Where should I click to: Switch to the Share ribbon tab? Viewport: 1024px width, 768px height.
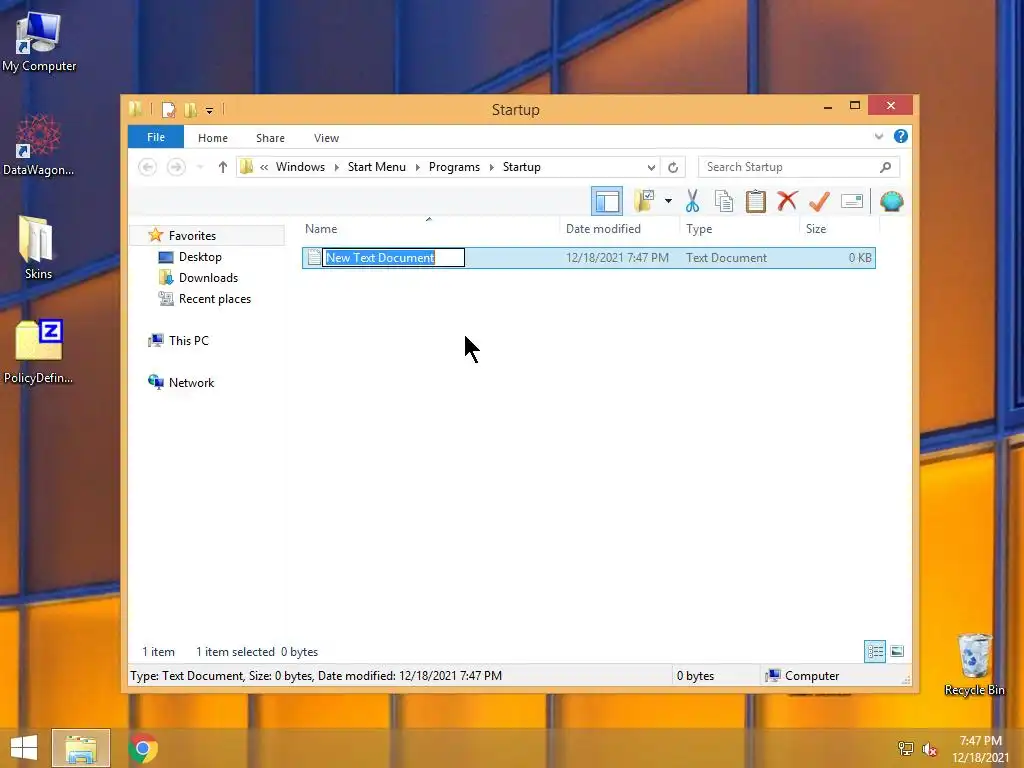270,138
